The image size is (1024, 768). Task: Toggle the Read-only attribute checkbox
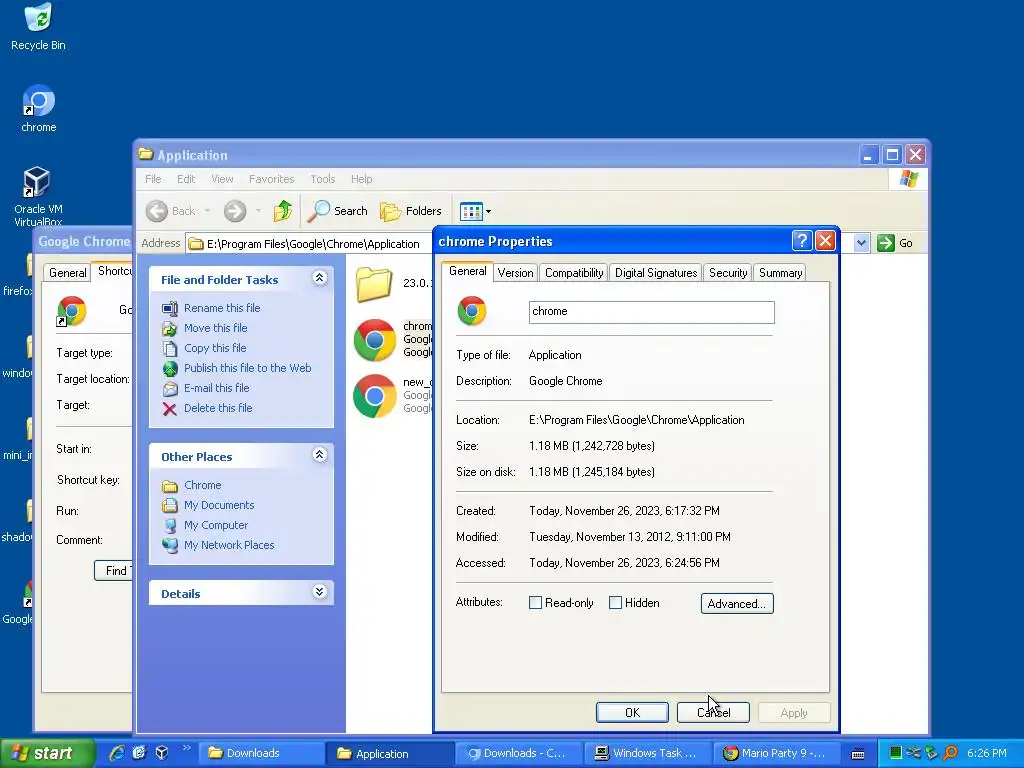pyautogui.click(x=535, y=603)
